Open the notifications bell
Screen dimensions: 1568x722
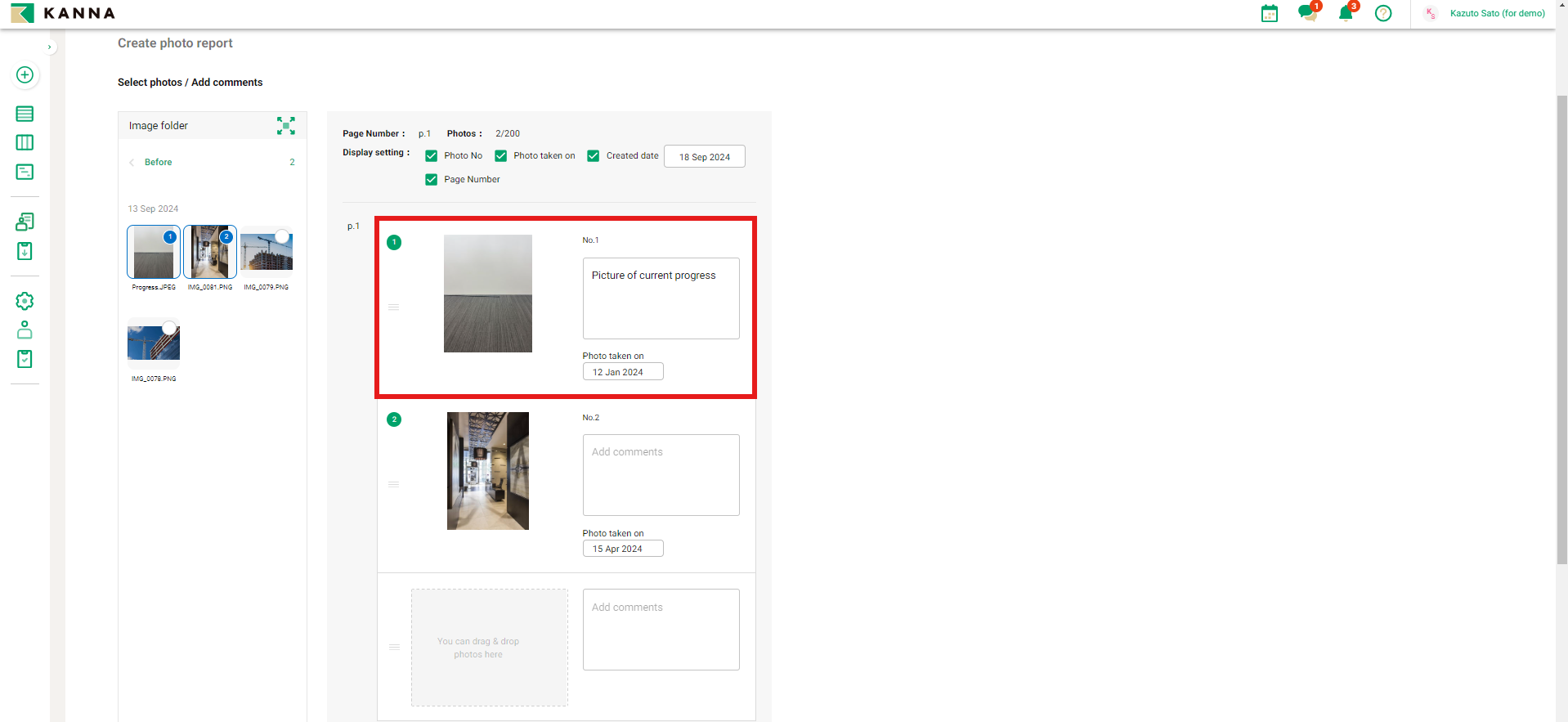(x=1345, y=13)
